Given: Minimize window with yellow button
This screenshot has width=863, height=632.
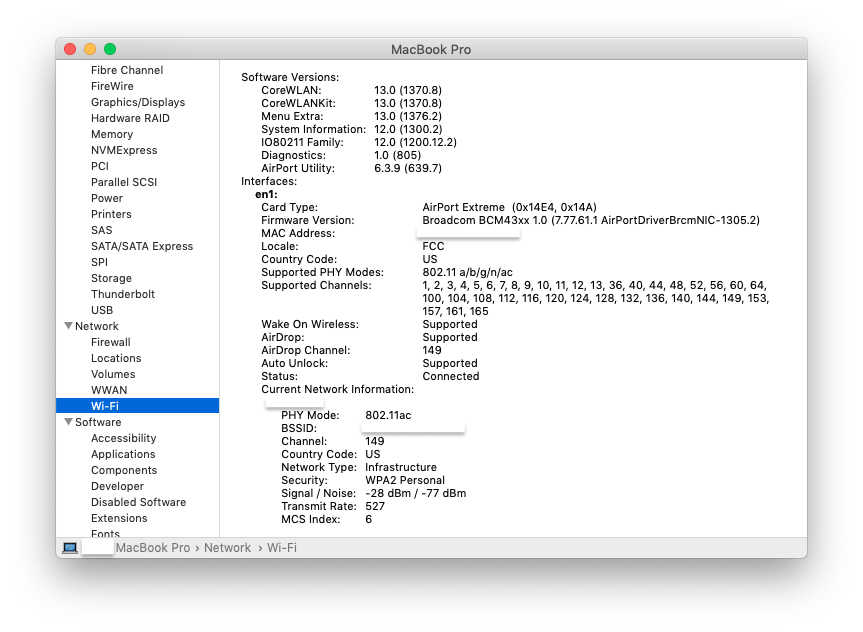Looking at the screenshot, I should 90,49.
